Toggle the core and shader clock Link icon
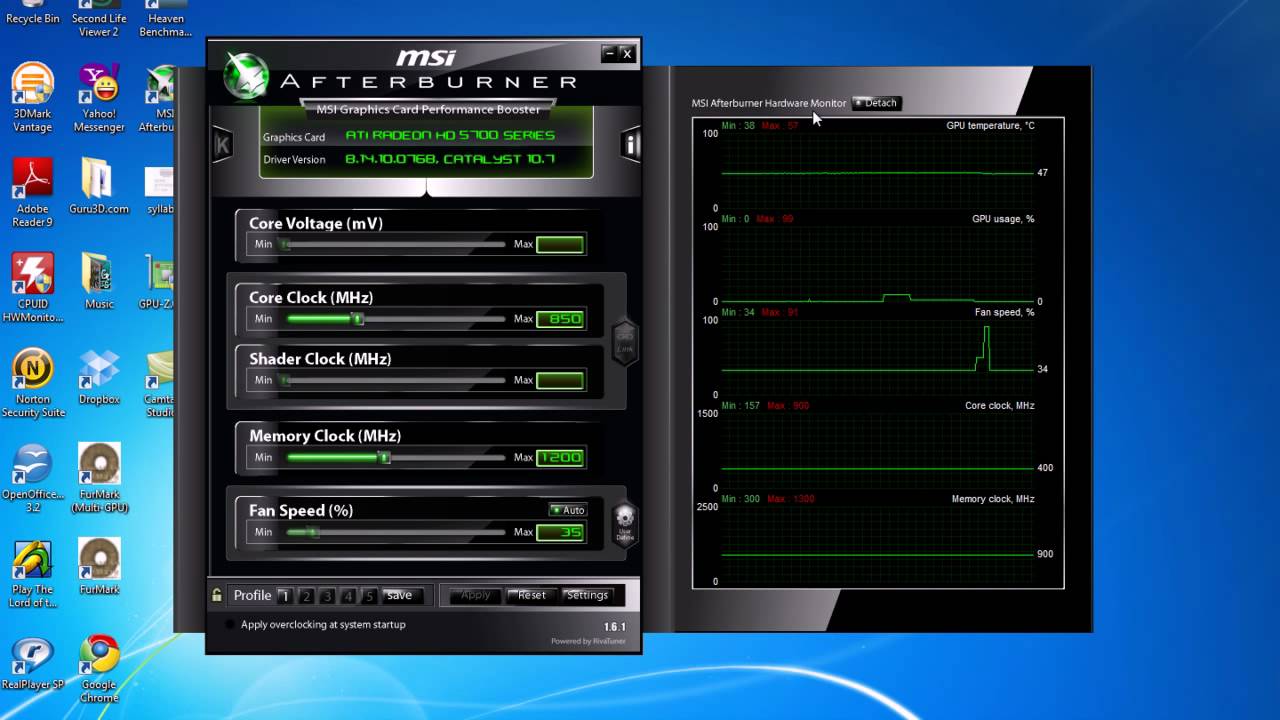Image resolution: width=1280 pixels, height=720 pixels. (x=624, y=342)
